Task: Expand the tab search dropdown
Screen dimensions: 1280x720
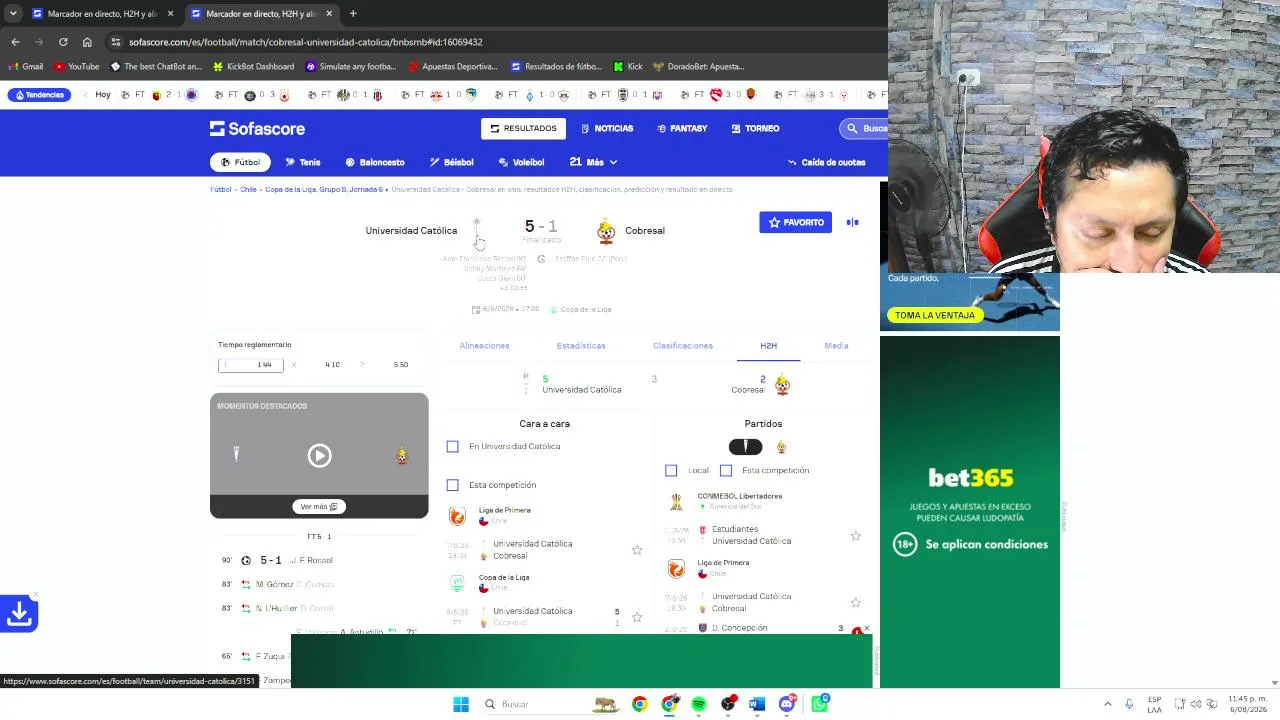Action: 13,14
